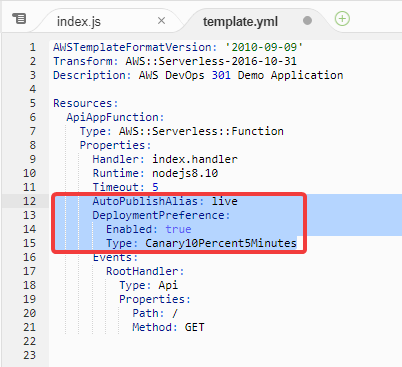Open the tab list menu icon

(19, 18)
